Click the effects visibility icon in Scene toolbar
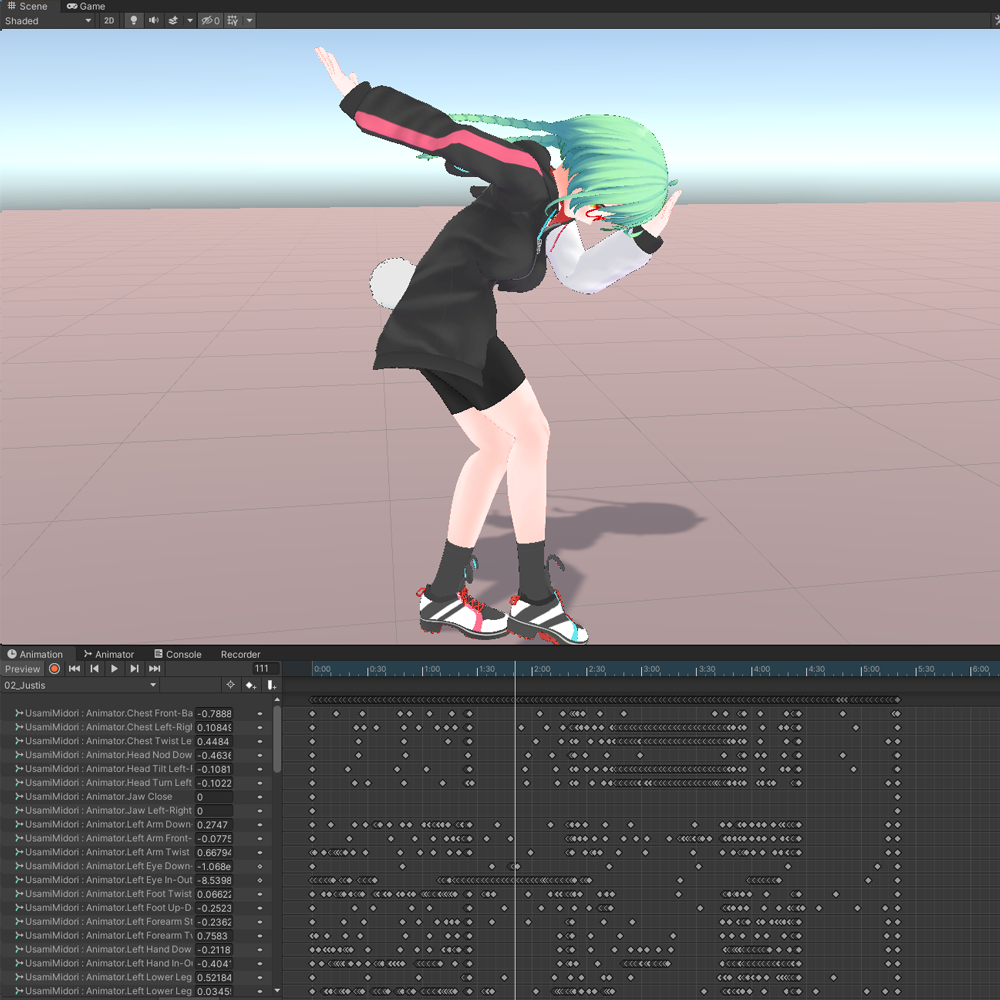 coord(173,20)
